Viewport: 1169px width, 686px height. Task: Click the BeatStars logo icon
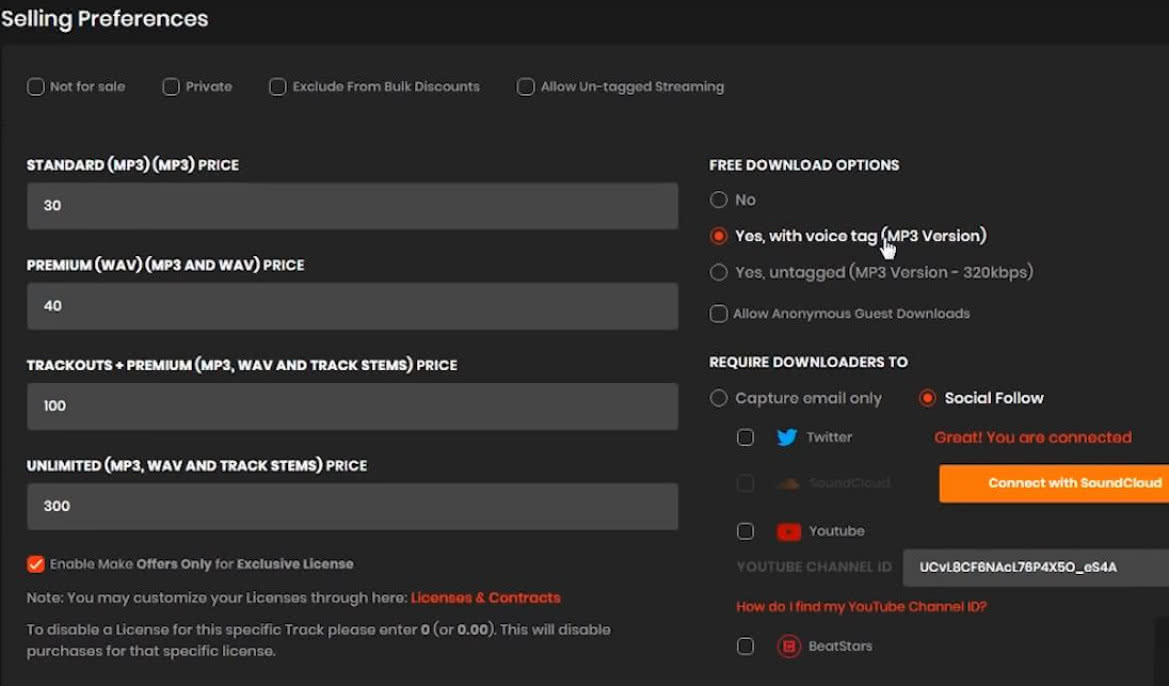pyautogui.click(x=789, y=646)
